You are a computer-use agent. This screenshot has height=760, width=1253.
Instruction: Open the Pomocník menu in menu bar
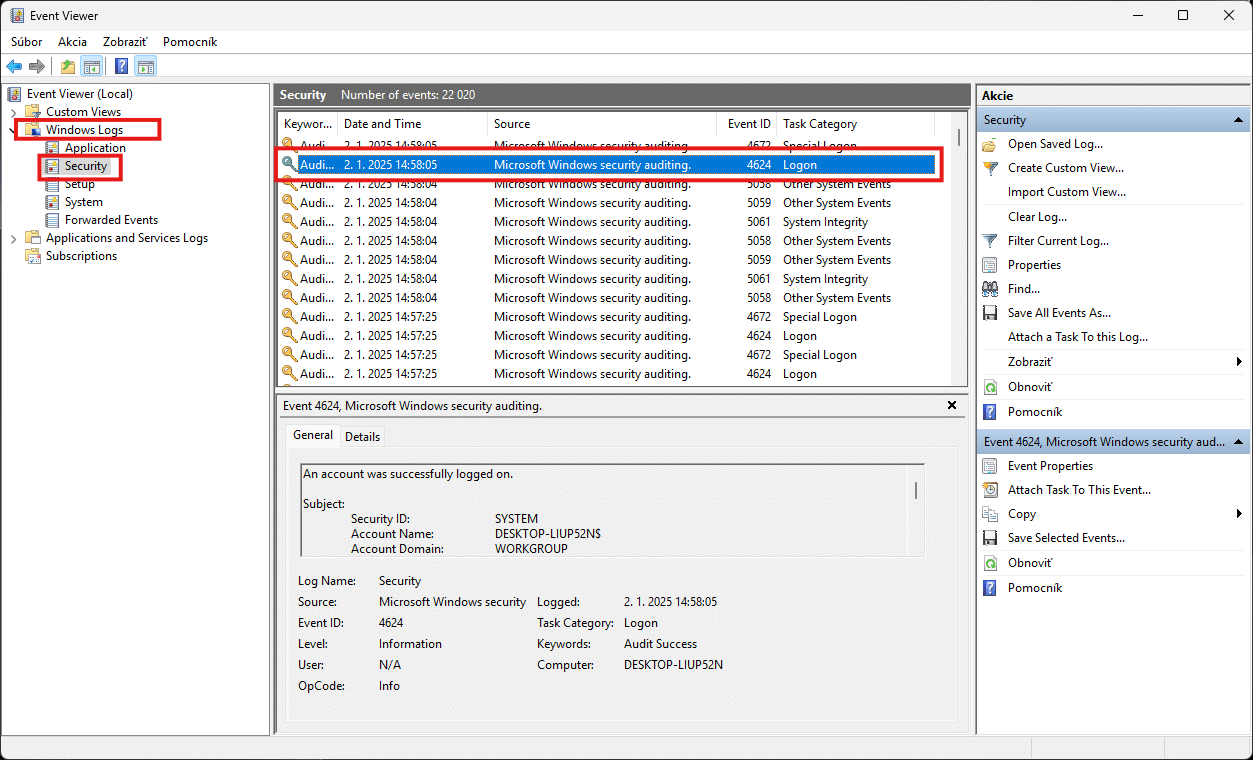point(190,42)
